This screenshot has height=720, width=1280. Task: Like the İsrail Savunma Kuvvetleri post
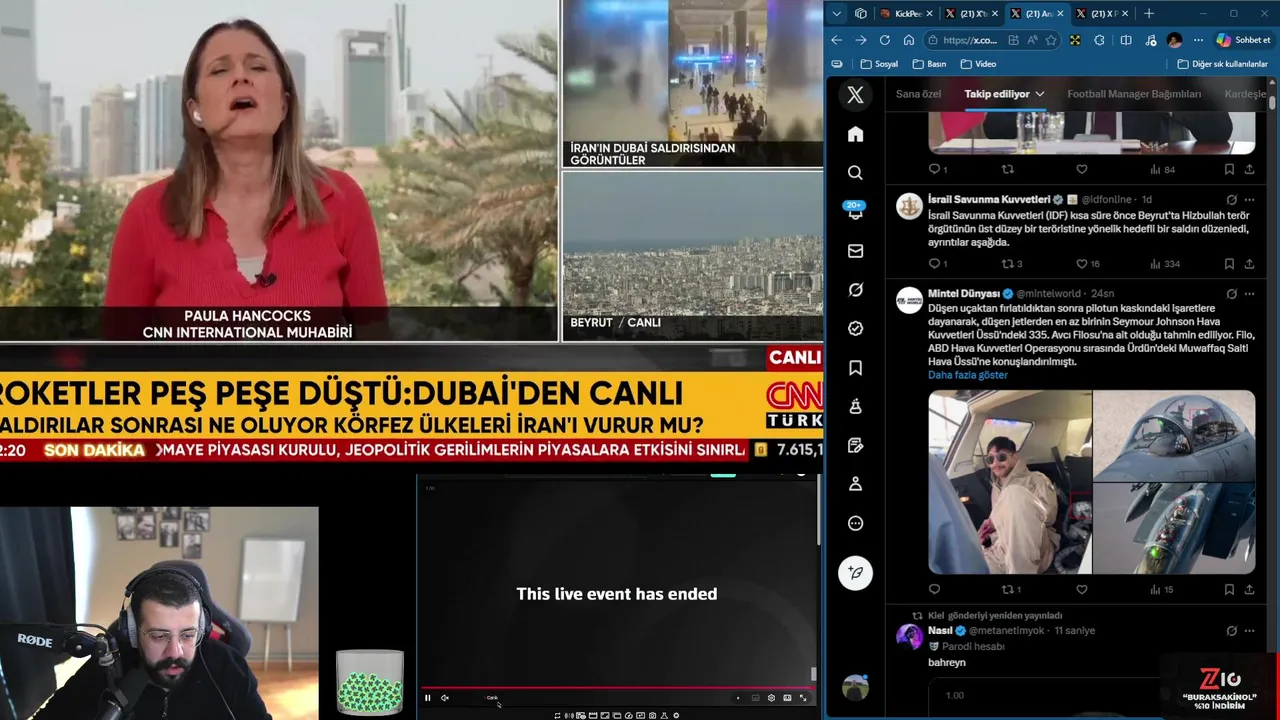(x=1082, y=264)
